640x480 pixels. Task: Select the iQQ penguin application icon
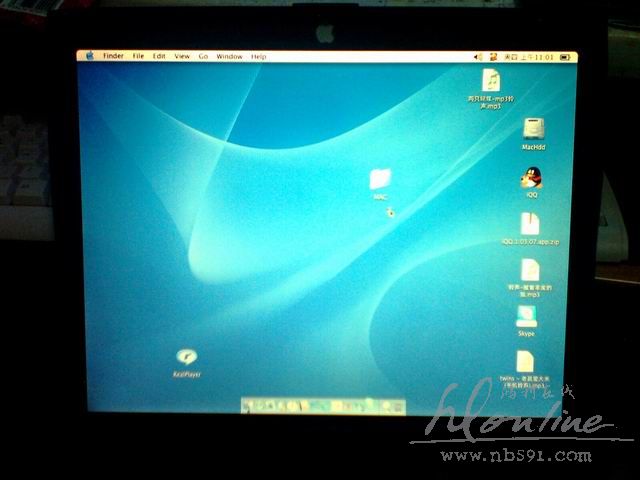pos(531,178)
